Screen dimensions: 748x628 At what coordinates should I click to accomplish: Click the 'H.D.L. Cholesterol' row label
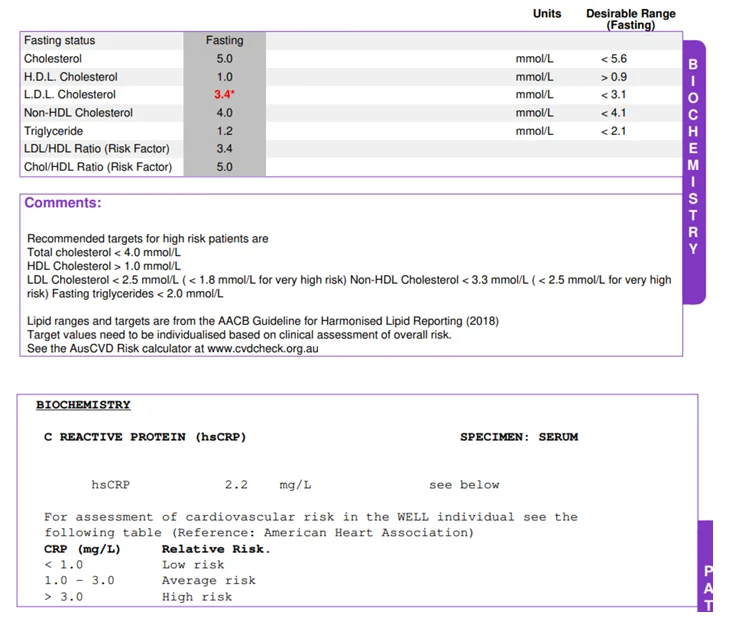pyautogui.click(x=71, y=77)
